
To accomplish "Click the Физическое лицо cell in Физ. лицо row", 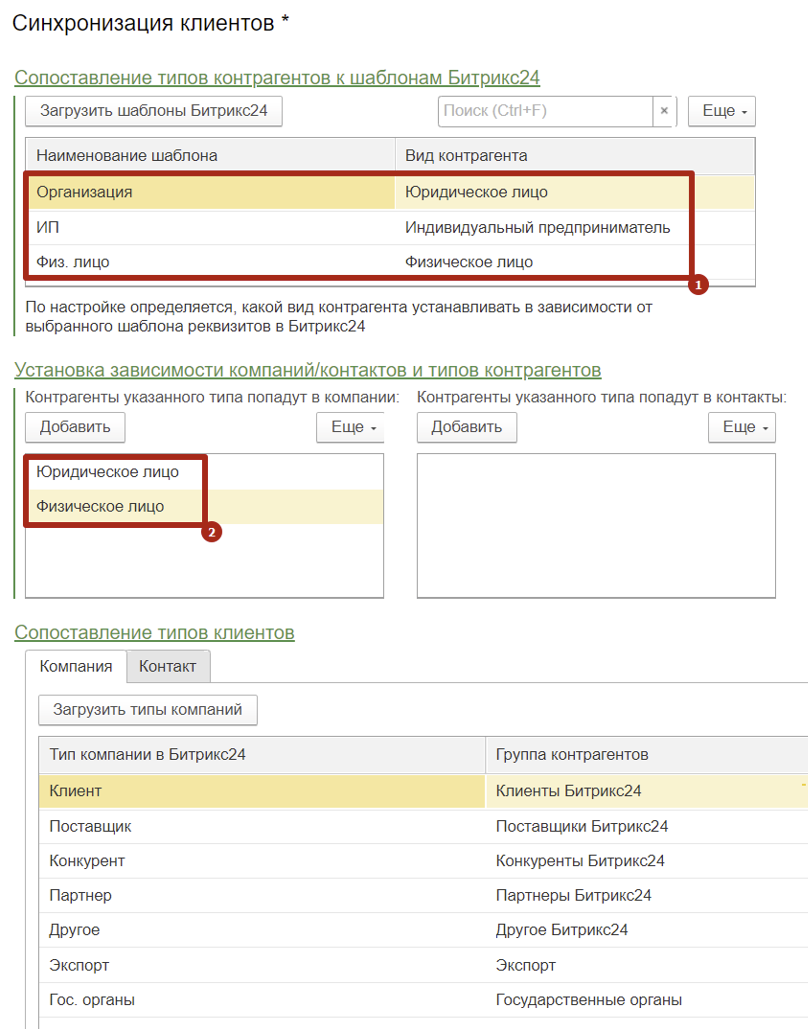I will tap(469, 262).
